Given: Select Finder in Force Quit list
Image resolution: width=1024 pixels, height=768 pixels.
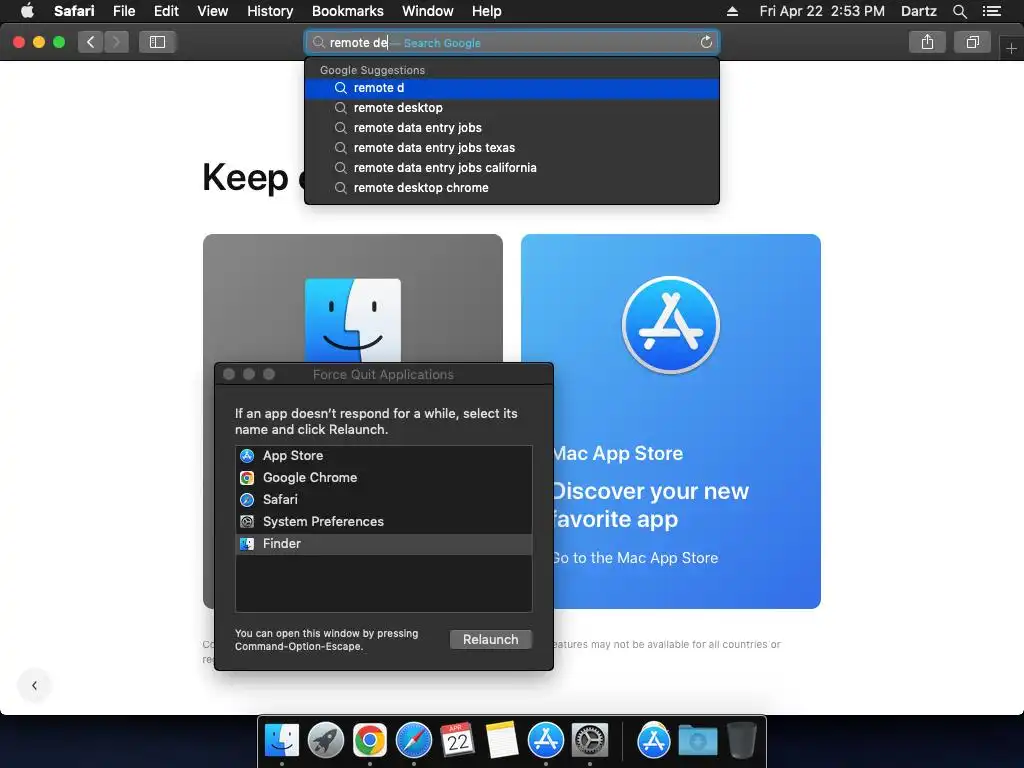Looking at the screenshot, I should point(383,543).
